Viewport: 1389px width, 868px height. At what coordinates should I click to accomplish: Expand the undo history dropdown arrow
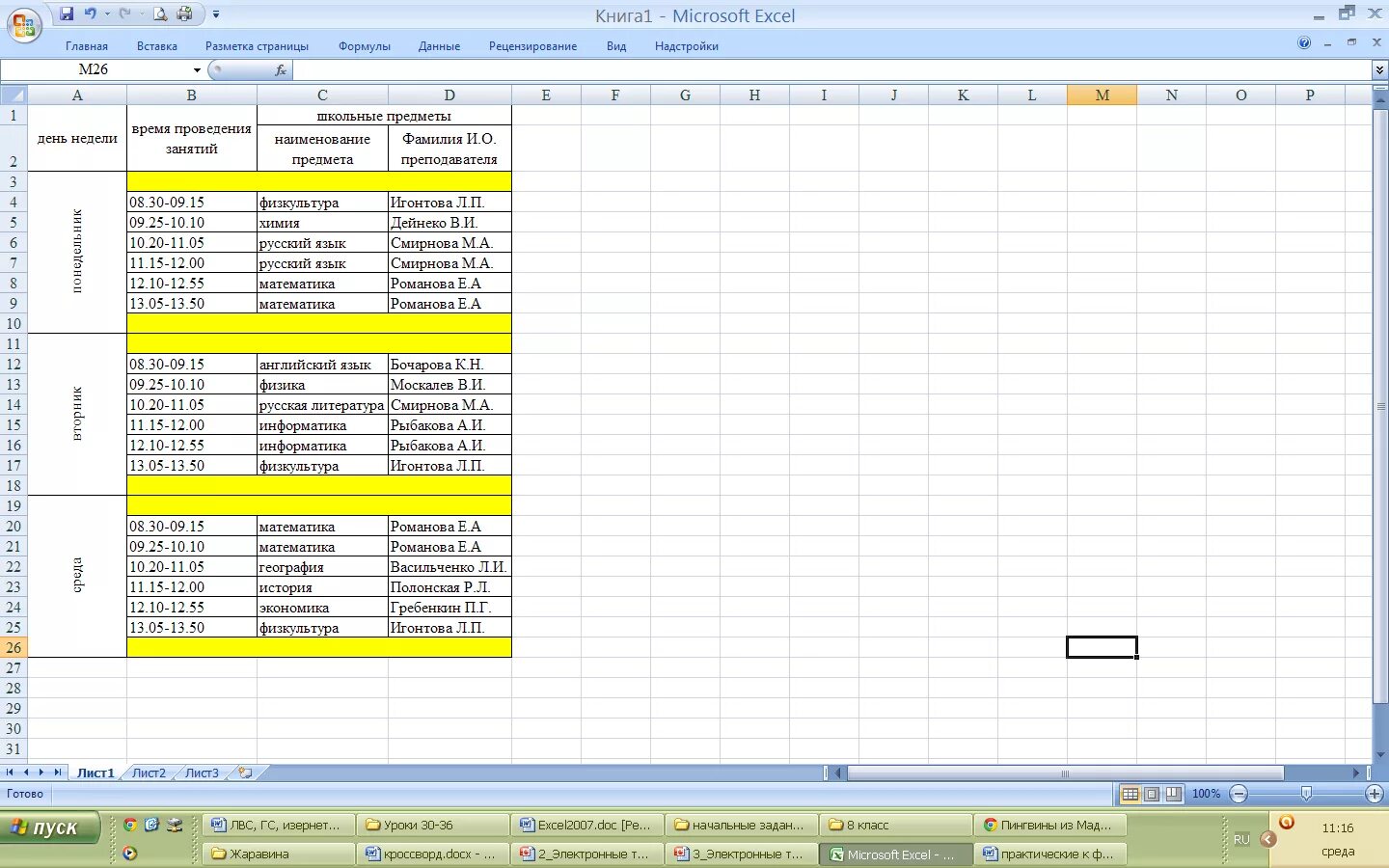[106, 14]
